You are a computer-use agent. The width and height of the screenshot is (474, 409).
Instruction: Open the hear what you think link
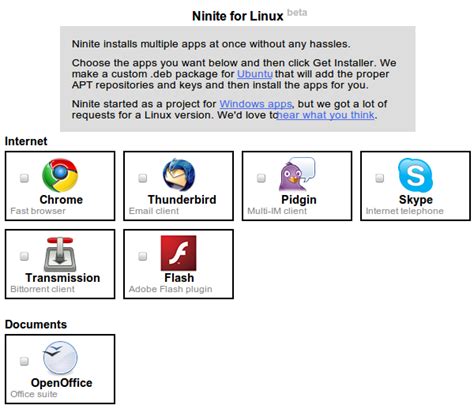326,115
